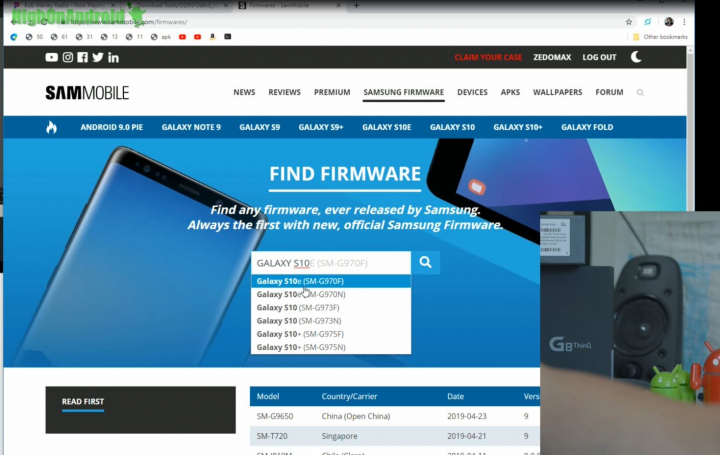The height and width of the screenshot is (455, 720).
Task: Close the Firmwares - SamMobile tab
Action: pyautogui.click(x=338, y=6)
